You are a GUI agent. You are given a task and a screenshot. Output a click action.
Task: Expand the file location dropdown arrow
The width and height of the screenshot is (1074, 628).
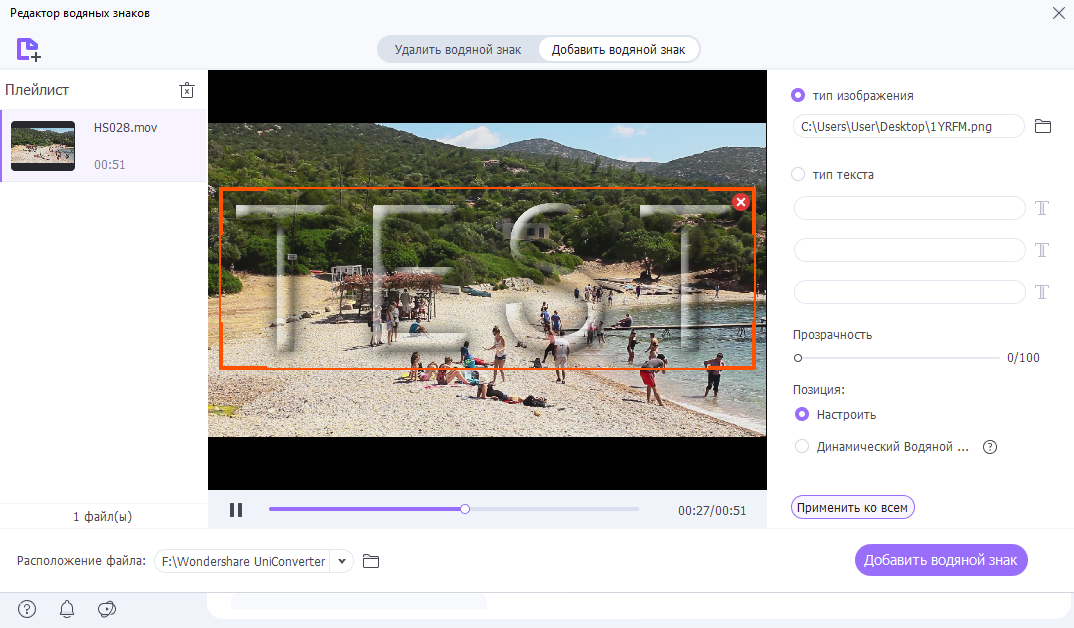tap(343, 562)
